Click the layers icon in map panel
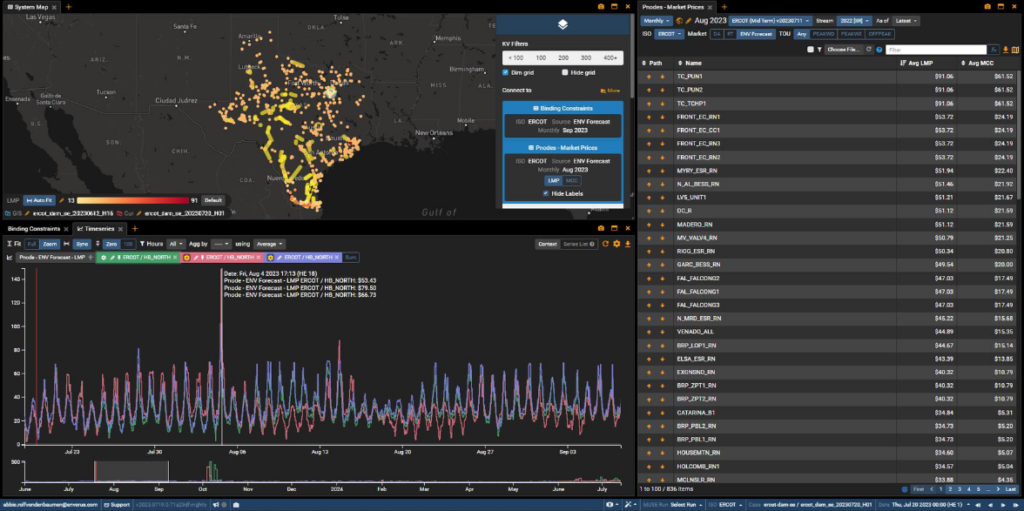Image resolution: width=1024 pixels, height=511 pixels. point(562,24)
